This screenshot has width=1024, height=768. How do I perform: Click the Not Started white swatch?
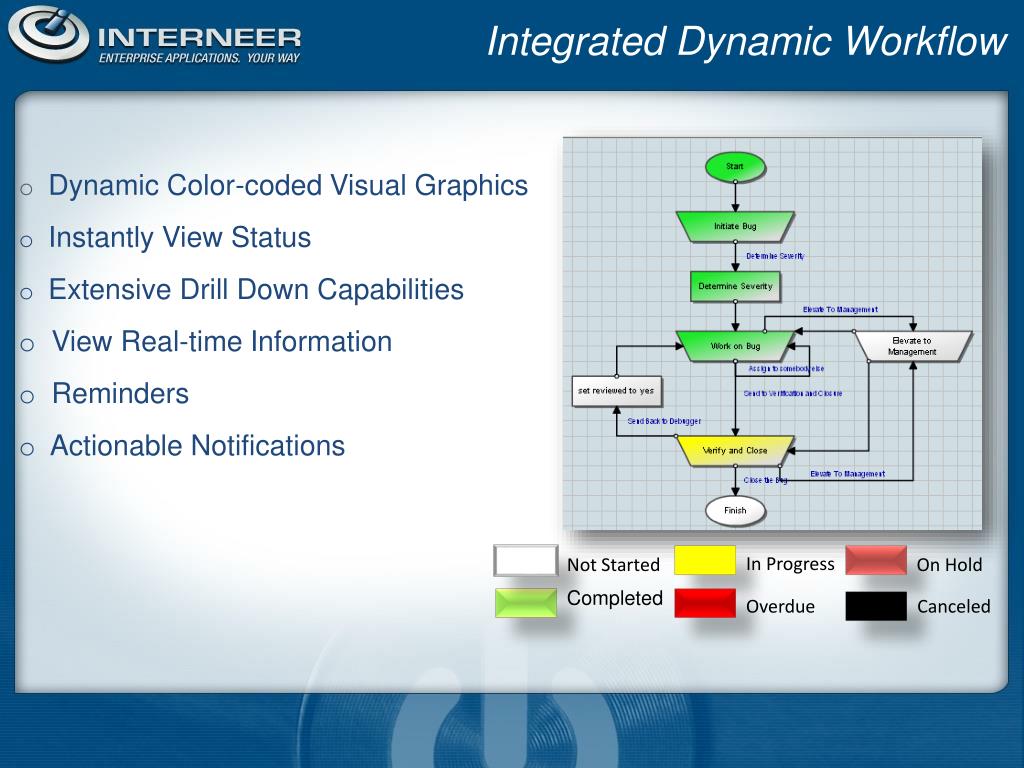(x=526, y=561)
